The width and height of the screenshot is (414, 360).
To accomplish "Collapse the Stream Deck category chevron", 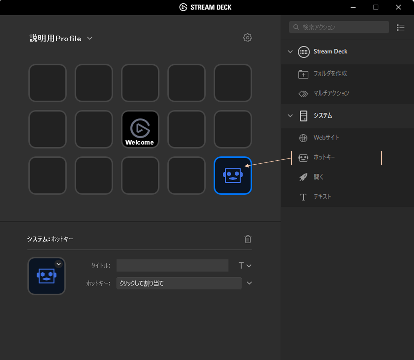I will (290, 52).
